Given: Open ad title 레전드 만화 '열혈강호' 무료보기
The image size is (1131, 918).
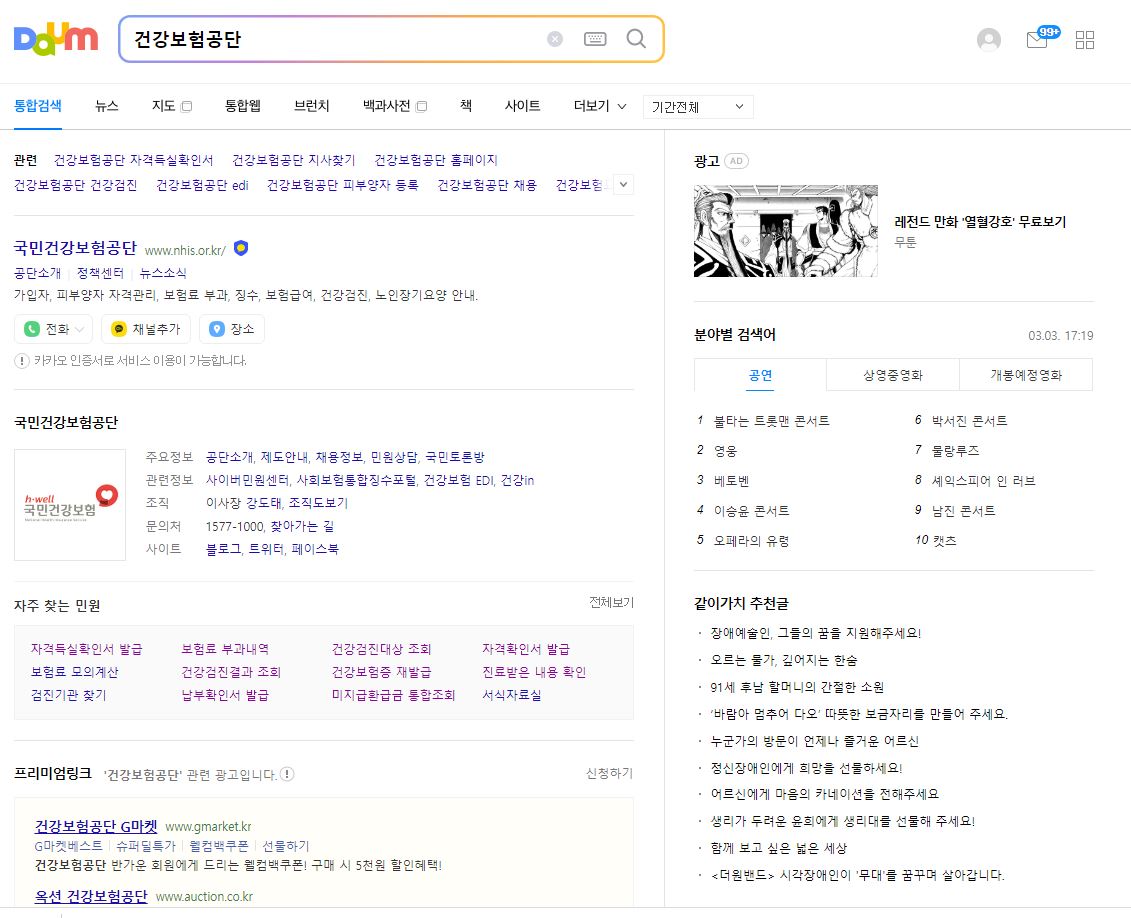Looking at the screenshot, I should point(980,222).
